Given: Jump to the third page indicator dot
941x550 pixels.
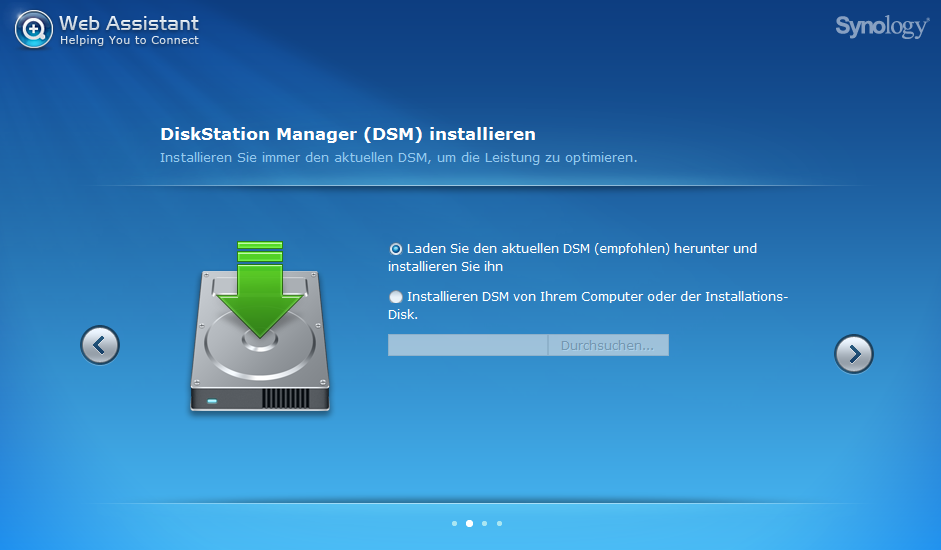Looking at the screenshot, I should coord(484,524).
